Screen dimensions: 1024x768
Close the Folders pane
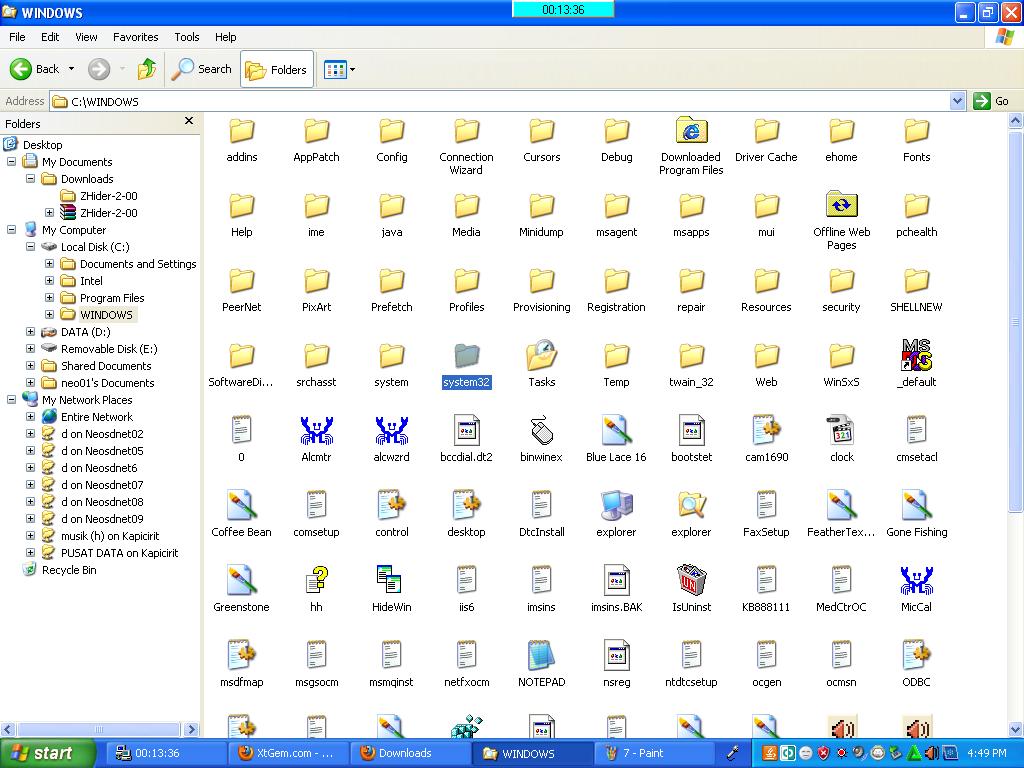click(x=189, y=121)
